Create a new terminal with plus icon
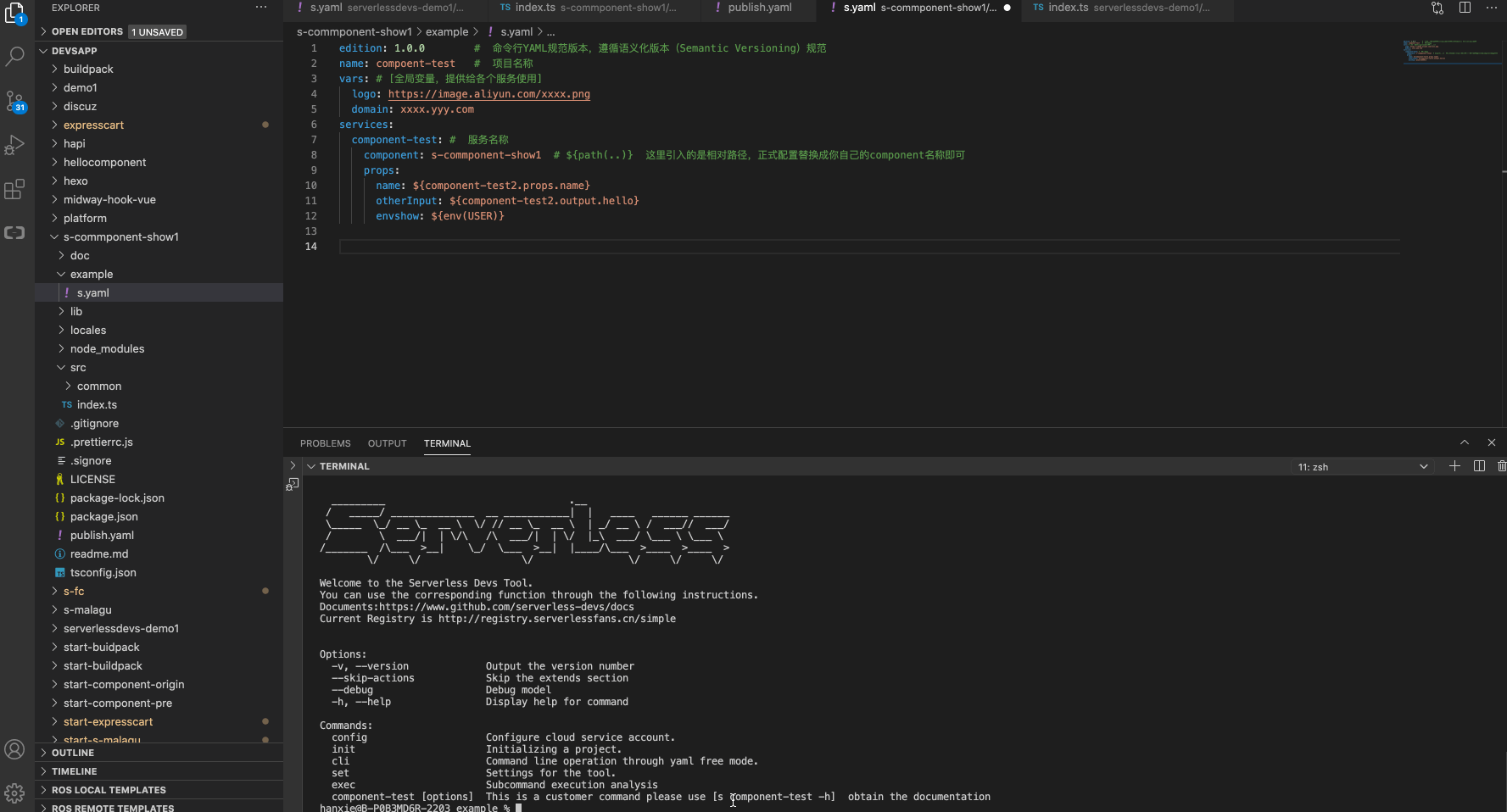Screen dimensions: 1507x812 point(1454,466)
